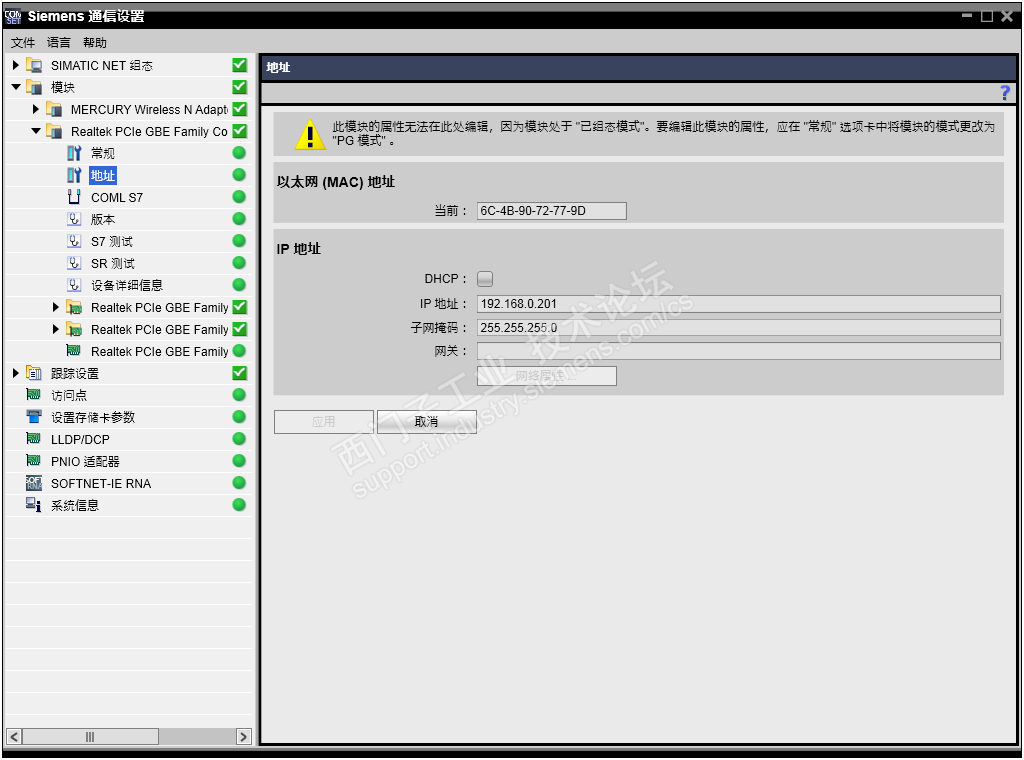The height and width of the screenshot is (760, 1024).
Task: Click the 网关 input field
Action: [x=739, y=351]
